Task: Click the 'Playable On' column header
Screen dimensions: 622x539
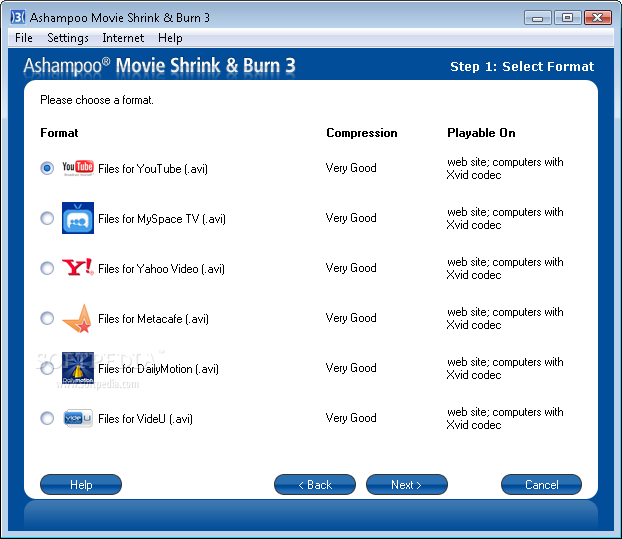Action: click(x=481, y=133)
